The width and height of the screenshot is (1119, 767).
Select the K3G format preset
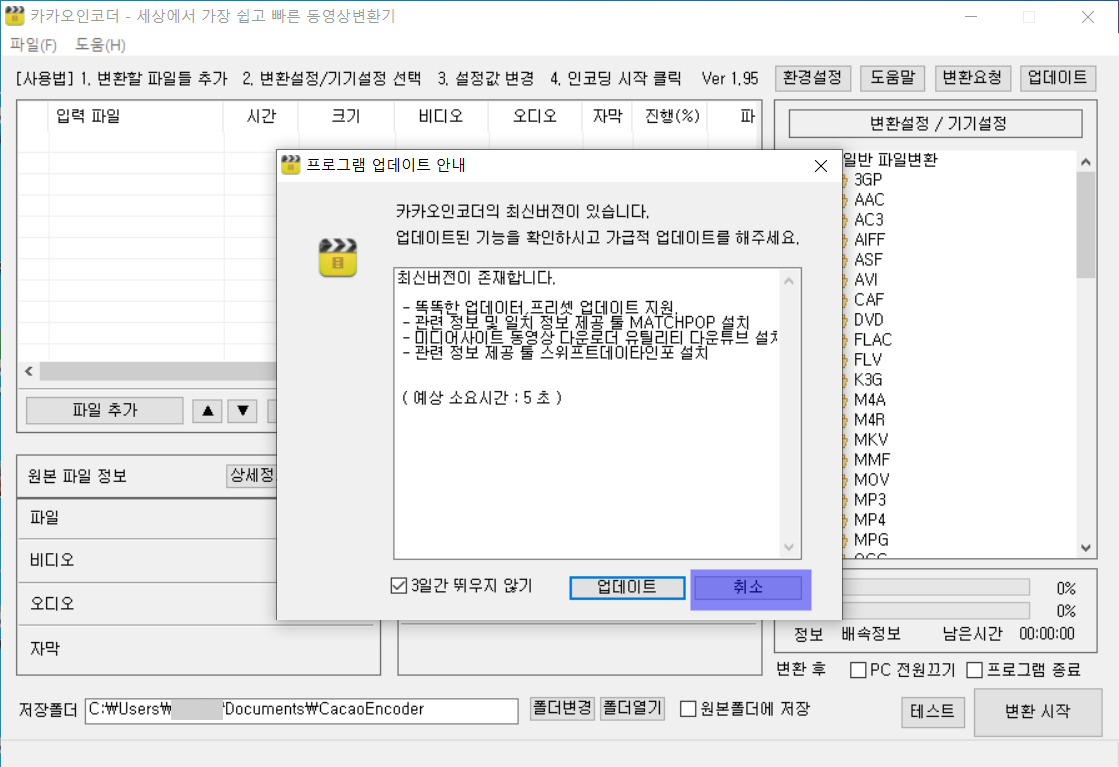tap(868, 380)
